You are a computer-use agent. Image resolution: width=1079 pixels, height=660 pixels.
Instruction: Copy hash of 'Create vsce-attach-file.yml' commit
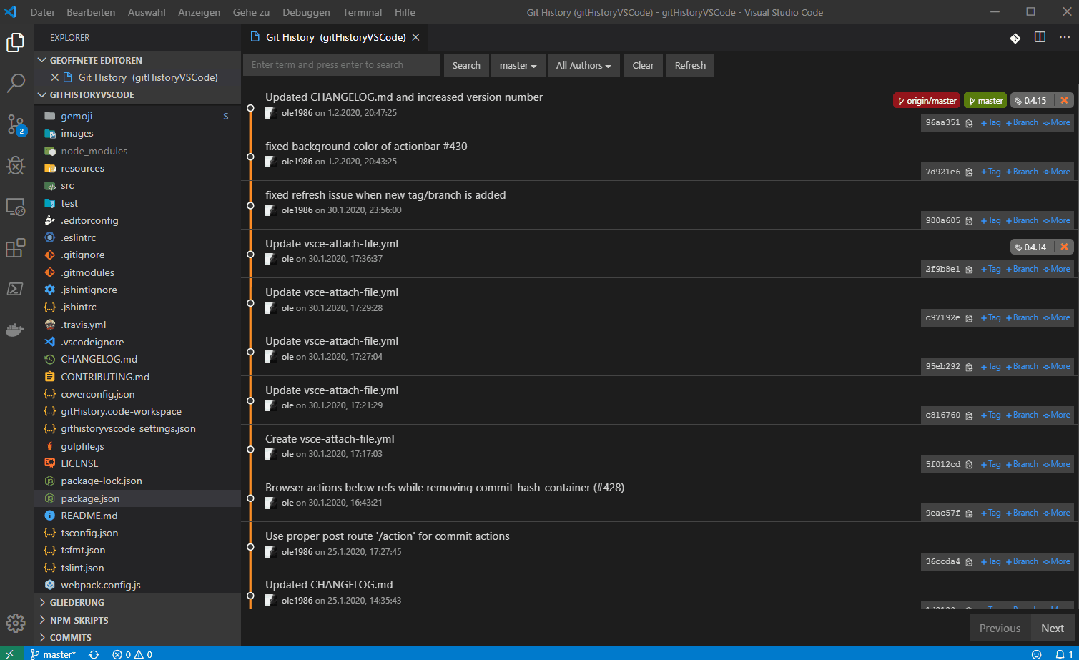point(969,464)
